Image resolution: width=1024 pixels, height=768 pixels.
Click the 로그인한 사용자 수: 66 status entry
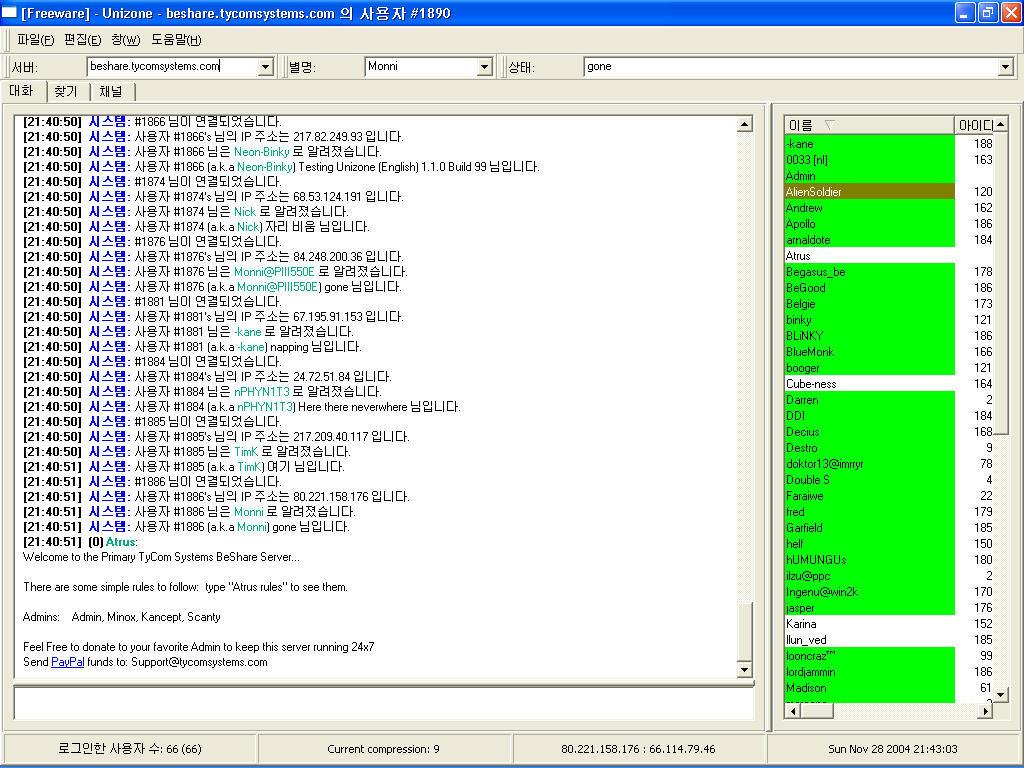tap(130, 749)
